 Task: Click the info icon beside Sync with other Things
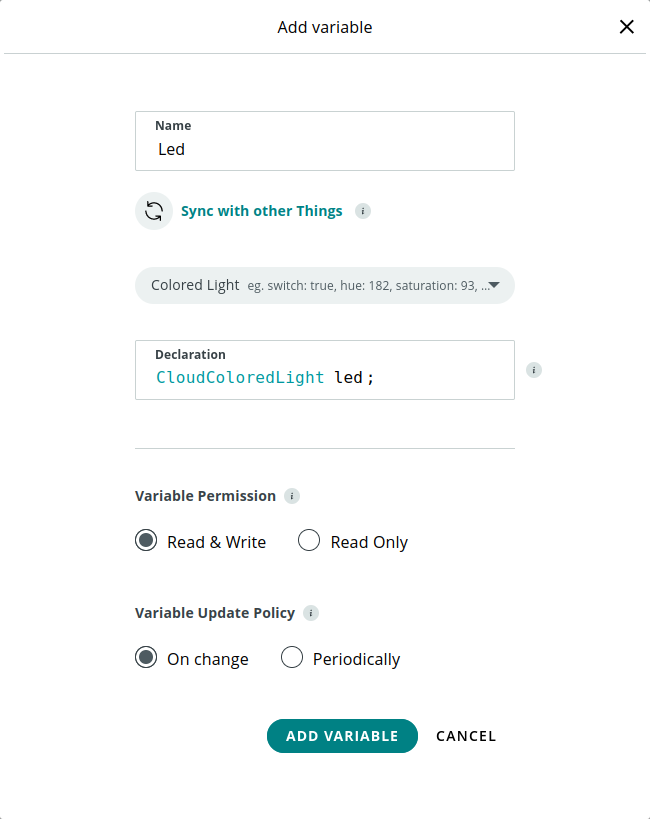(362, 211)
